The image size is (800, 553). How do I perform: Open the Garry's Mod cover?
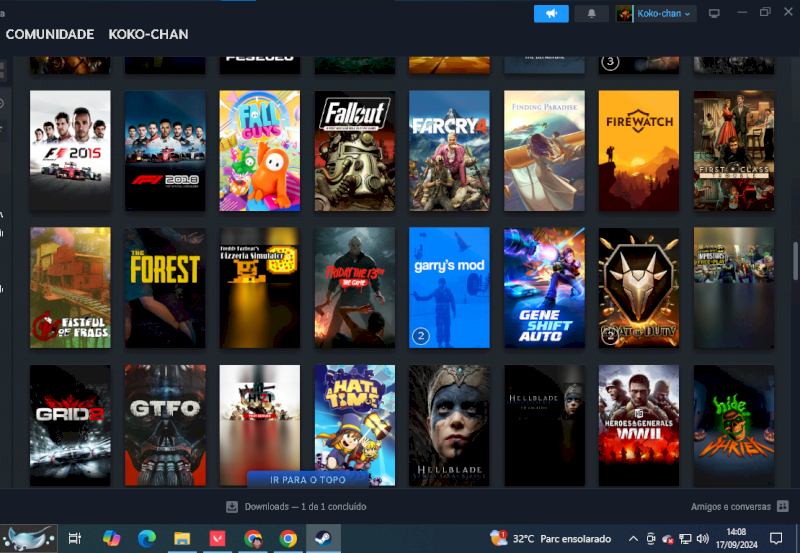449,288
